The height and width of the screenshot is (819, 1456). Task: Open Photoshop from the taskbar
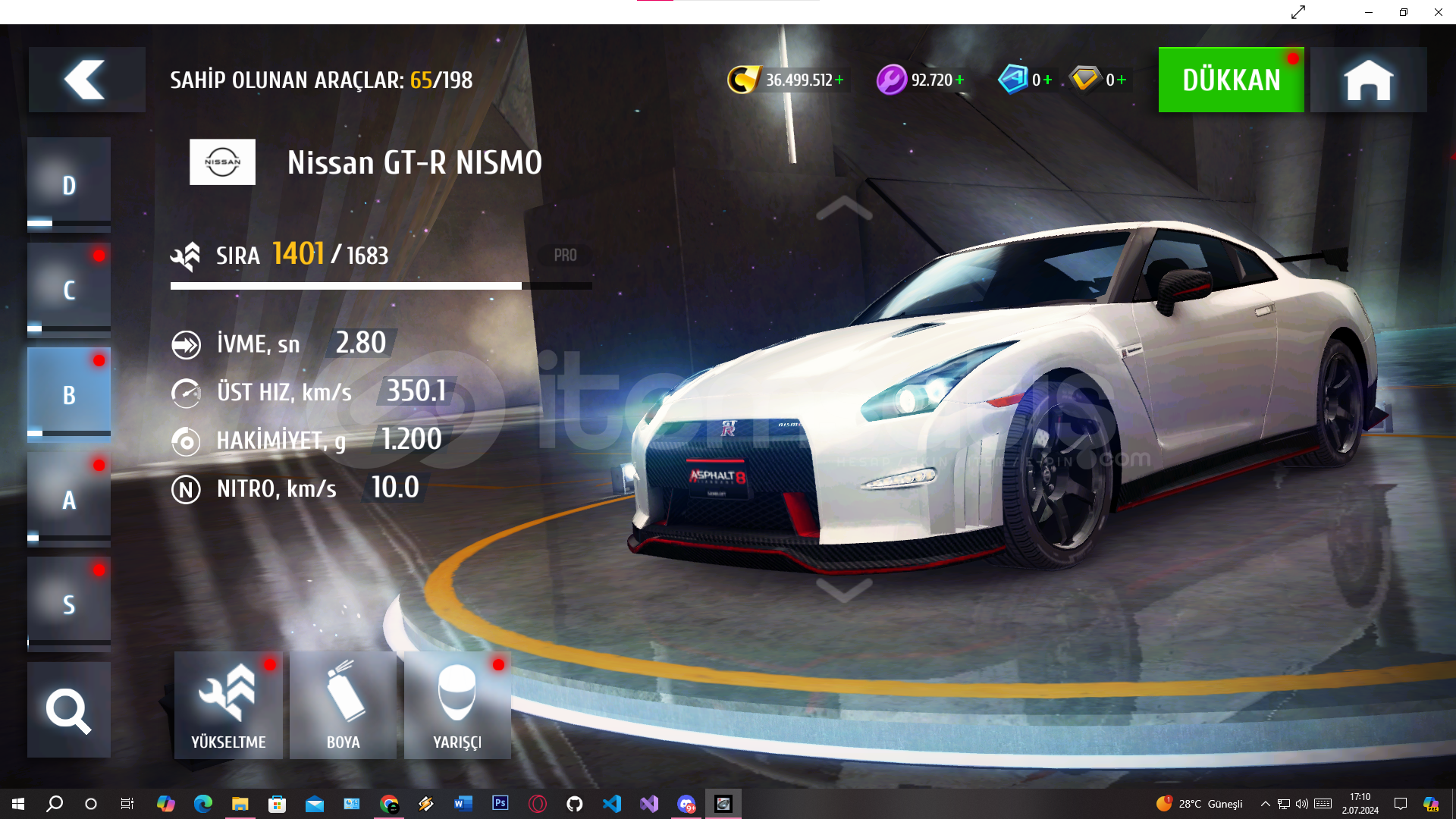click(500, 804)
